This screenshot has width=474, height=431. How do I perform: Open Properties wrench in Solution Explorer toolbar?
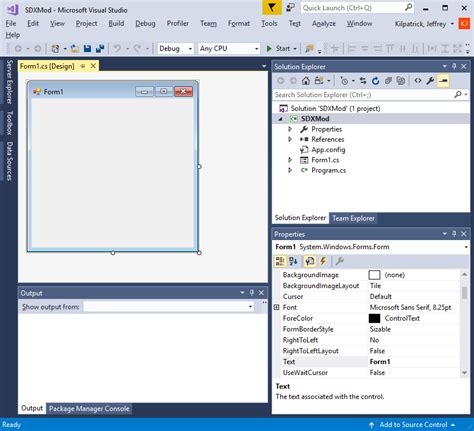[430, 81]
